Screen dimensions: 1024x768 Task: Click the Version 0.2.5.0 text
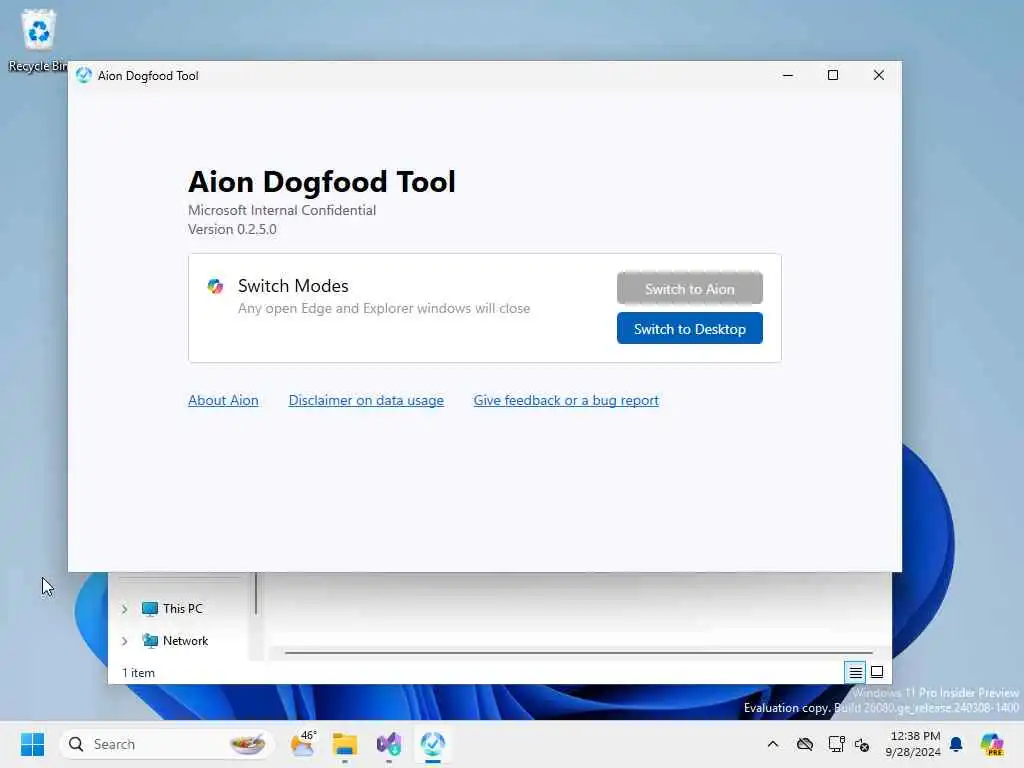[232, 229]
